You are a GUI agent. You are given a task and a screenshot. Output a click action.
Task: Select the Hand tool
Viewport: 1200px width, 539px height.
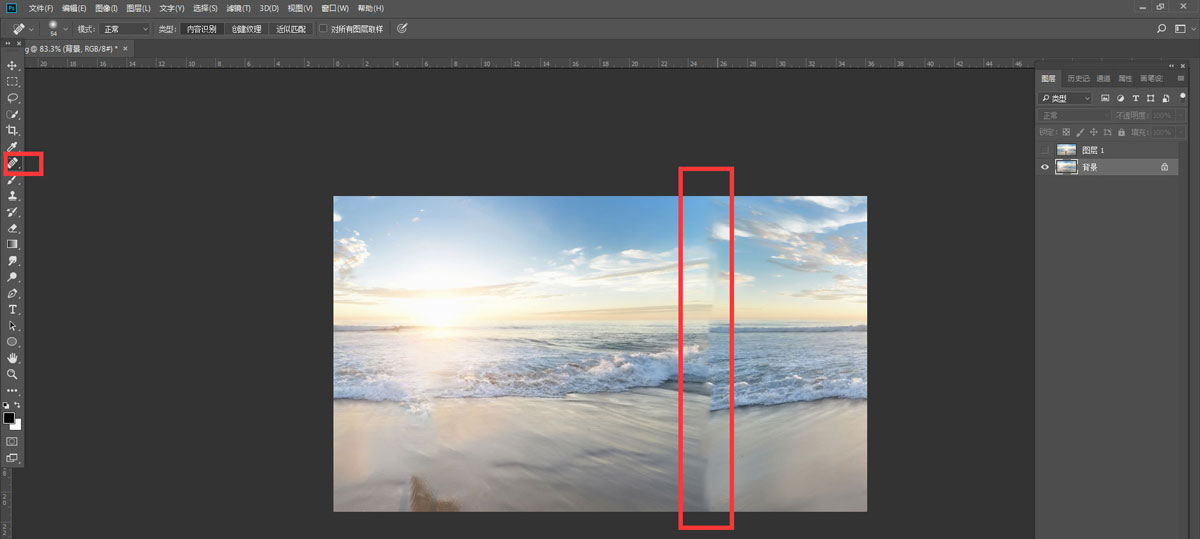click(12, 358)
